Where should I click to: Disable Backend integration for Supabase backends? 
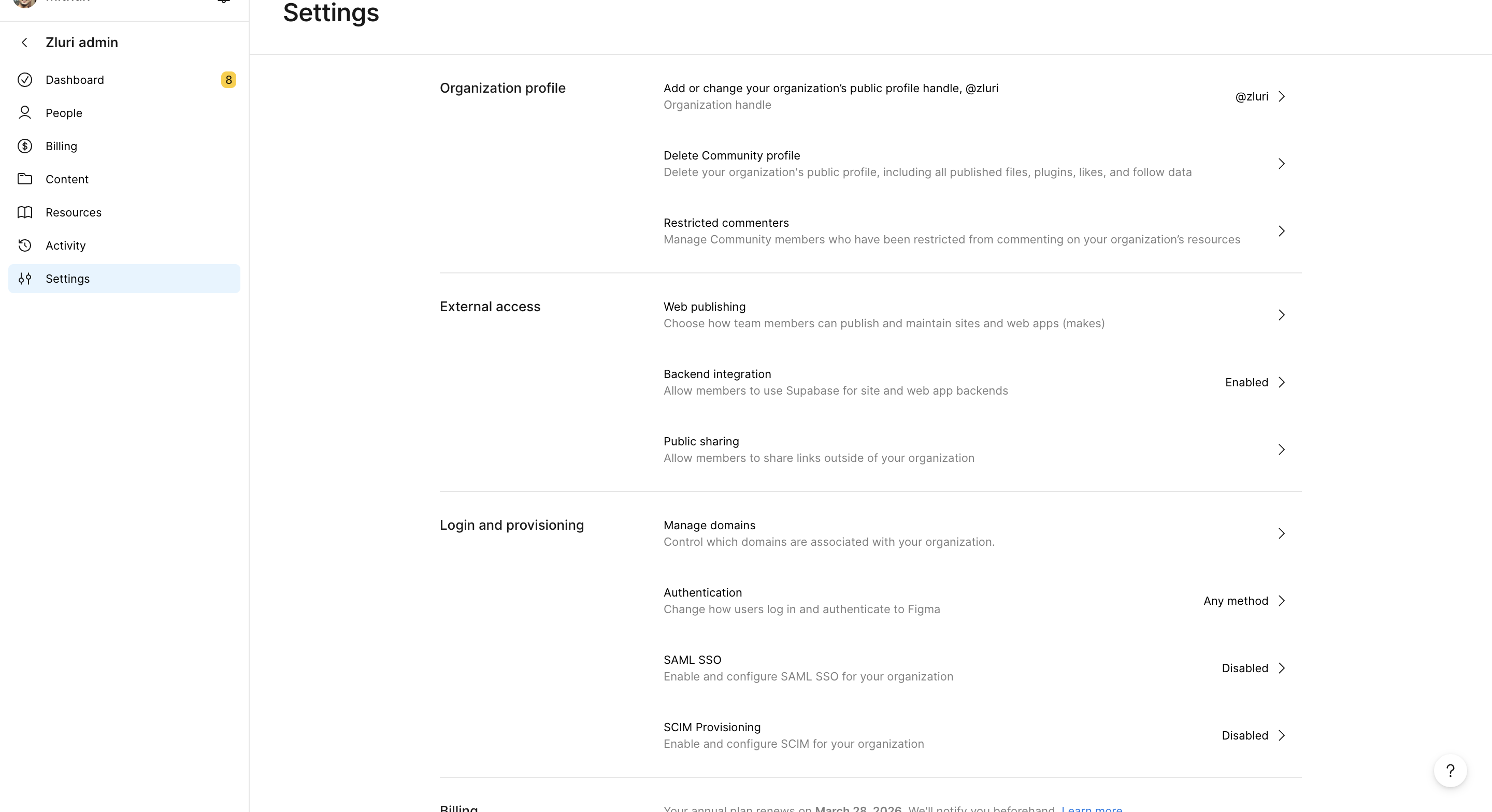(1256, 382)
